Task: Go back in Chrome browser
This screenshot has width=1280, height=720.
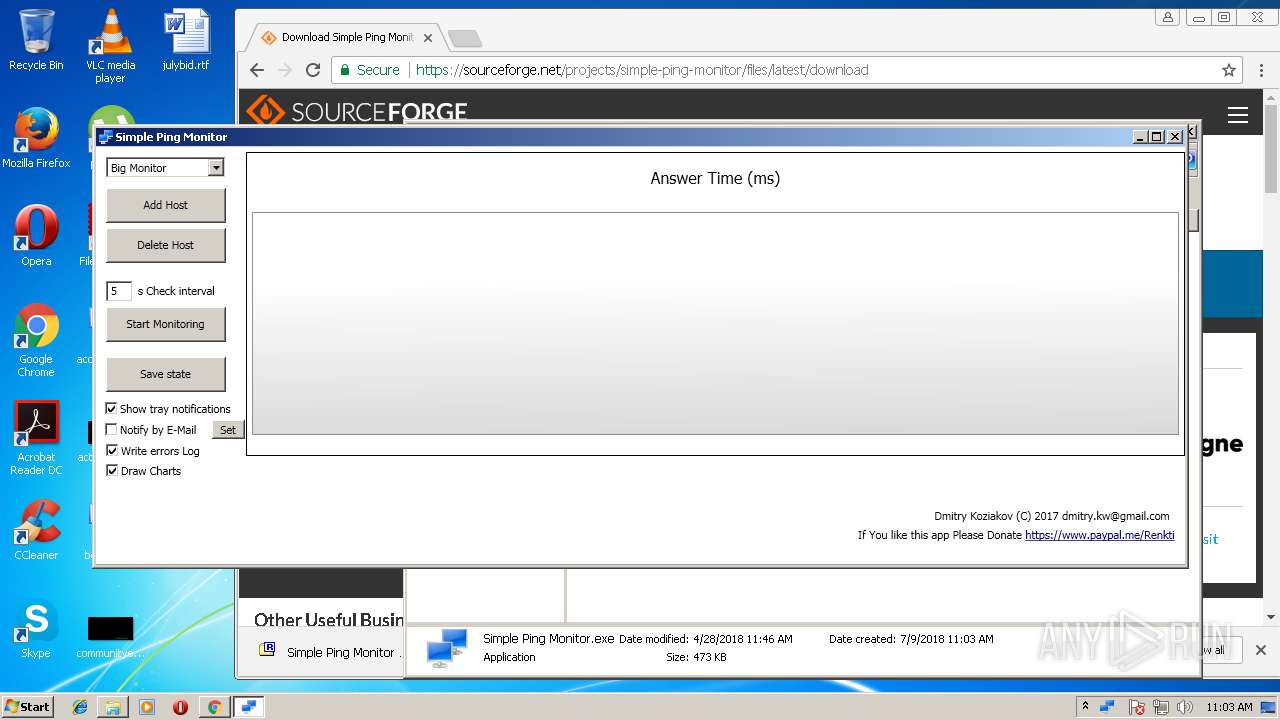Action: tap(257, 70)
